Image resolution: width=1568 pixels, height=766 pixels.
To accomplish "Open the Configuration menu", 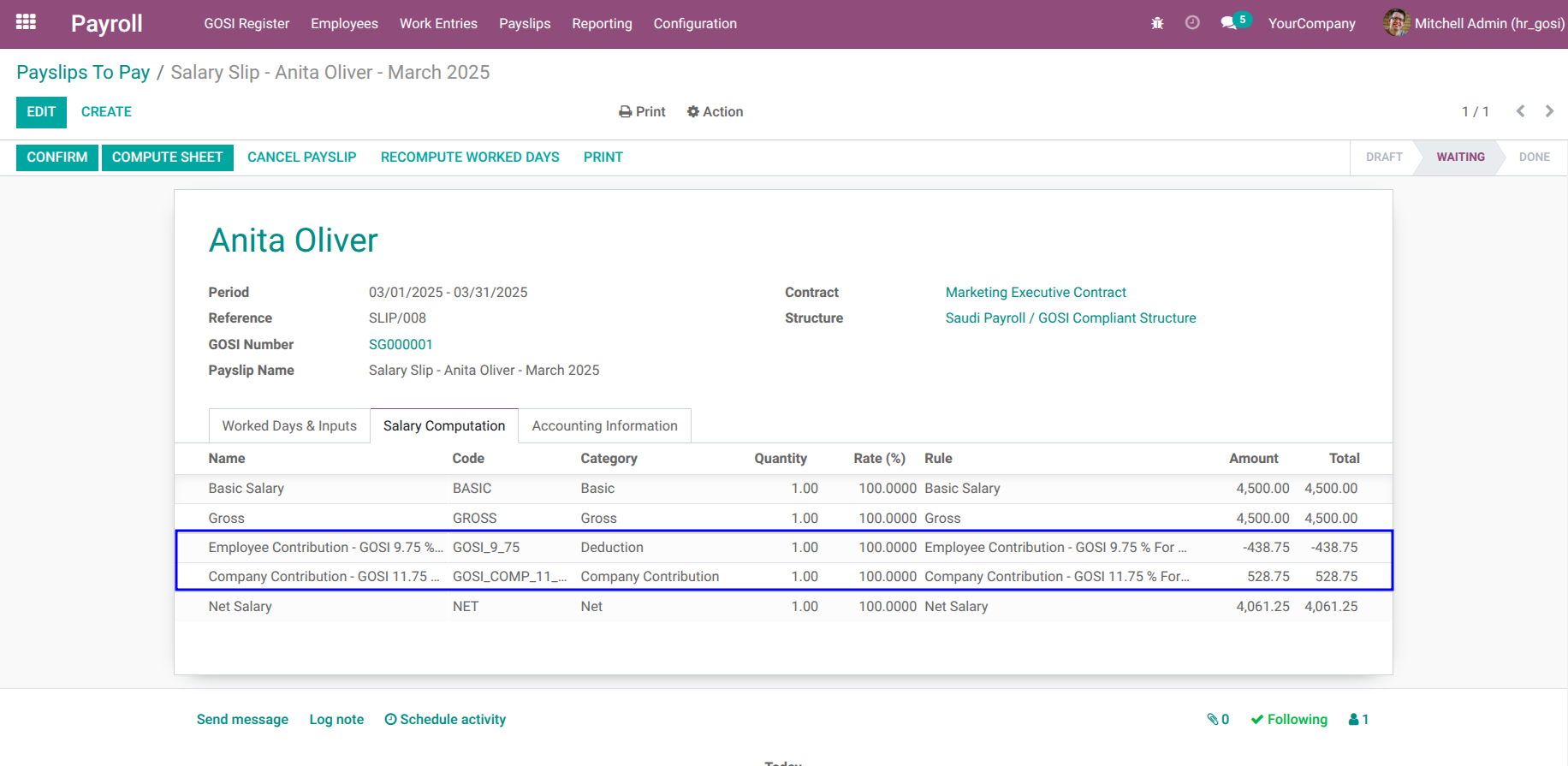I will click(695, 24).
